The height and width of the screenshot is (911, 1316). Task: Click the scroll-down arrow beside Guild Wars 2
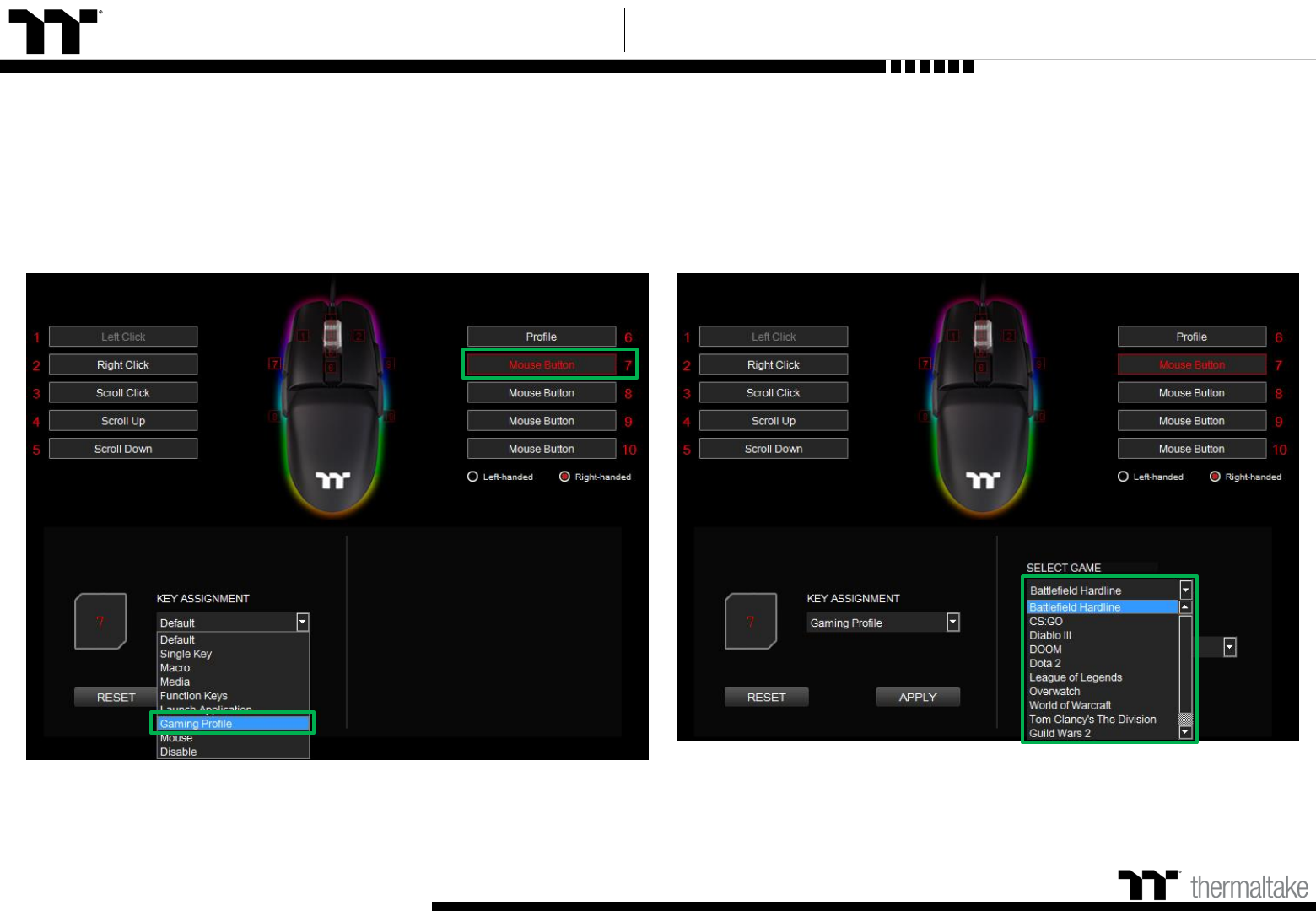pyautogui.click(x=1185, y=733)
